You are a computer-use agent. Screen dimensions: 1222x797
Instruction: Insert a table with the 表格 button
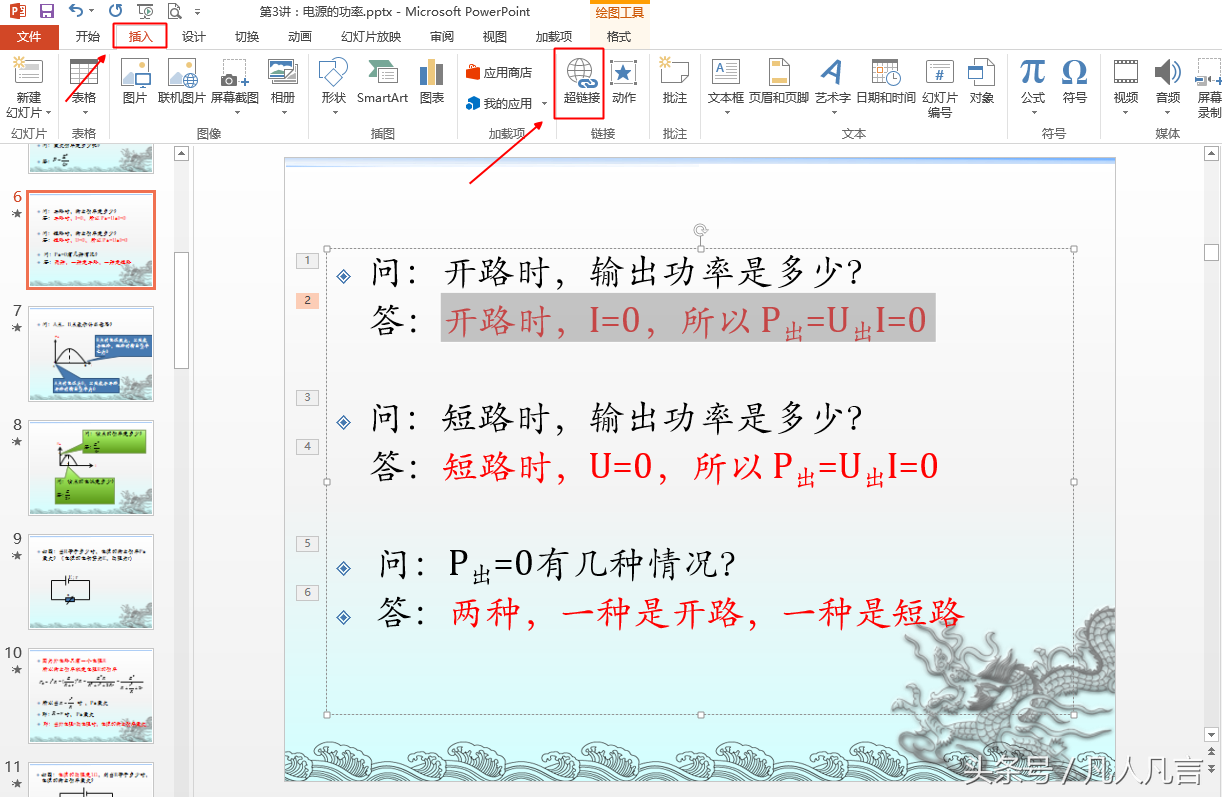click(84, 85)
